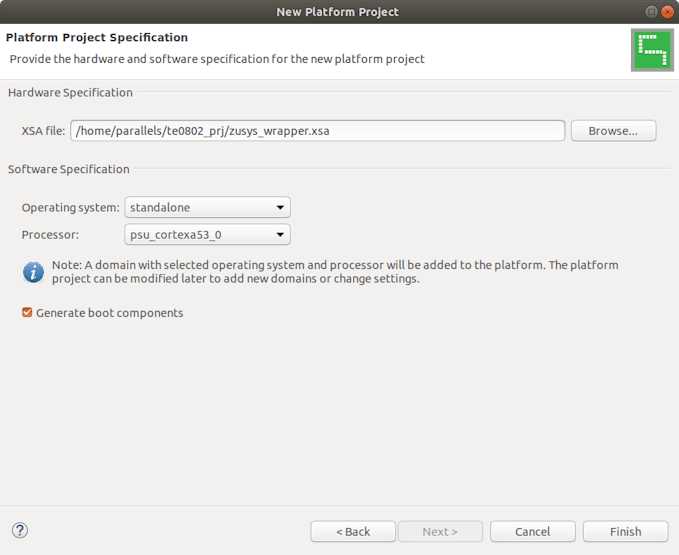Screen dimensions: 679x555
Task: Click the blue info note icon
Action: [34, 271]
